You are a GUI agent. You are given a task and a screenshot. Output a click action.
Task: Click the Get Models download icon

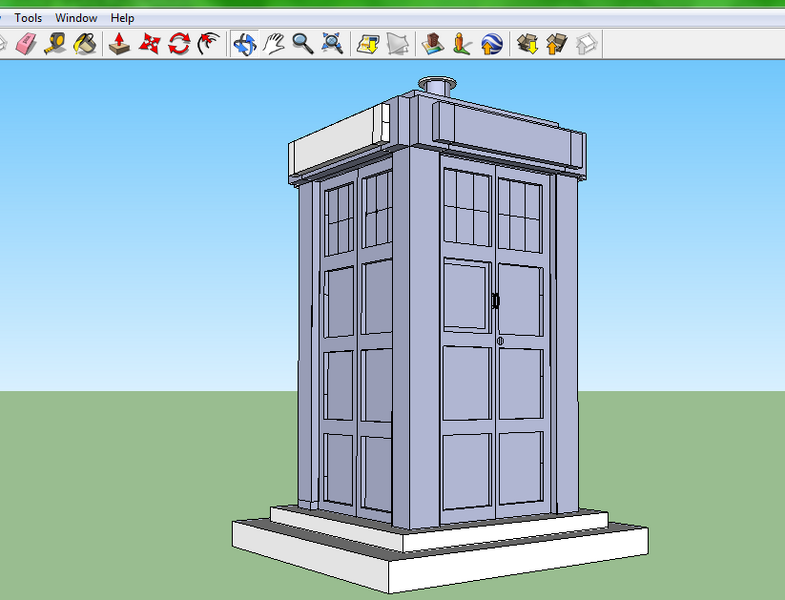click(x=527, y=44)
